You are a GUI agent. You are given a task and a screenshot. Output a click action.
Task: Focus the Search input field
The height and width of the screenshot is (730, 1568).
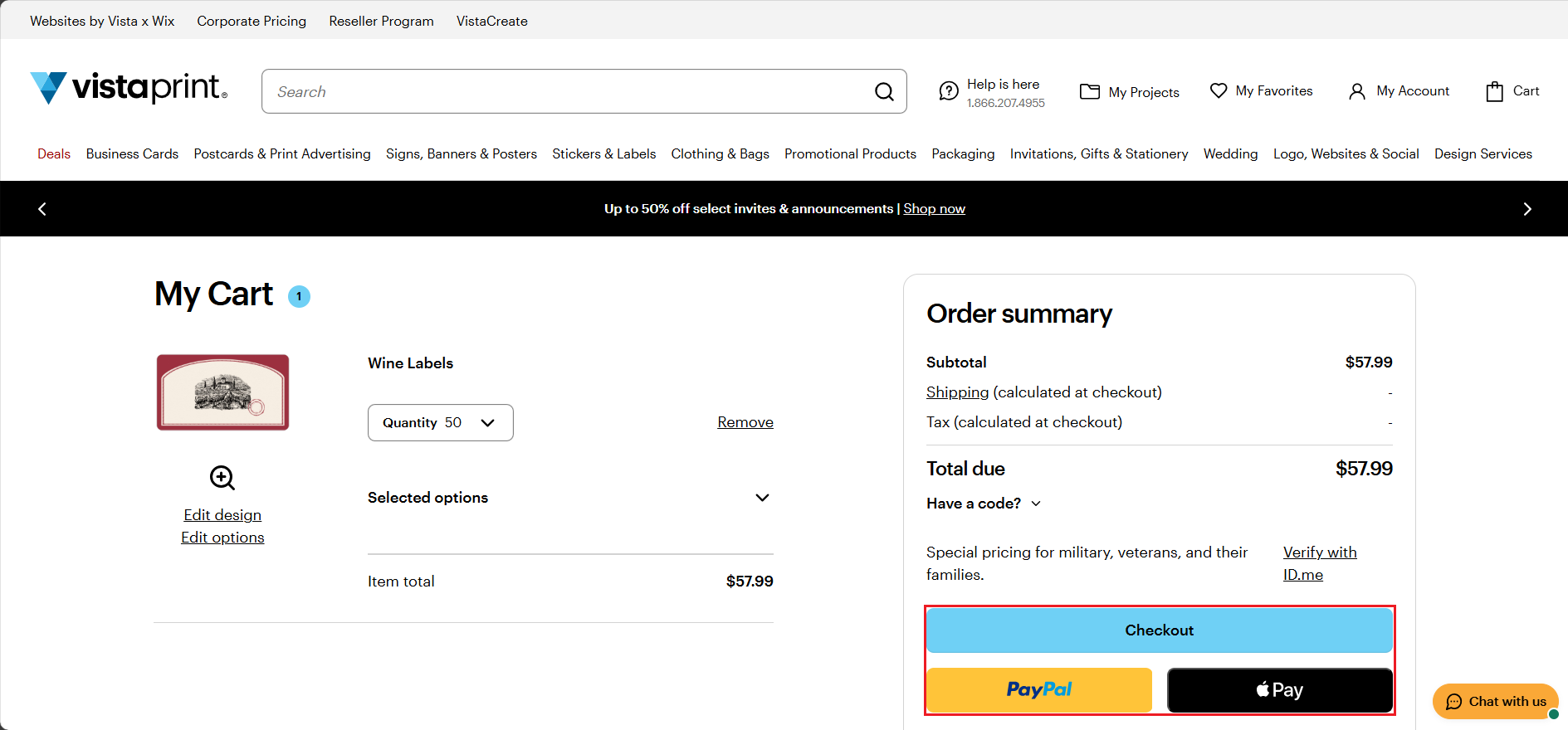[x=564, y=92]
